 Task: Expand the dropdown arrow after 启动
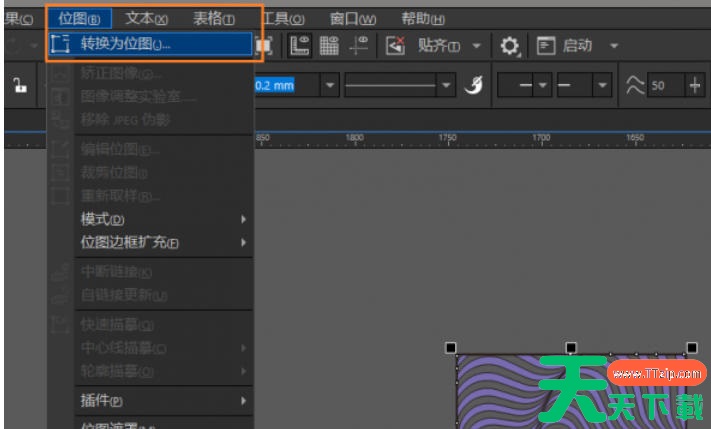614,45
